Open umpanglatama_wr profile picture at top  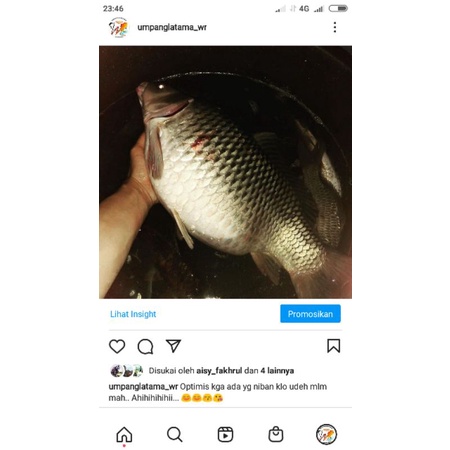click(x=118, y=27)
